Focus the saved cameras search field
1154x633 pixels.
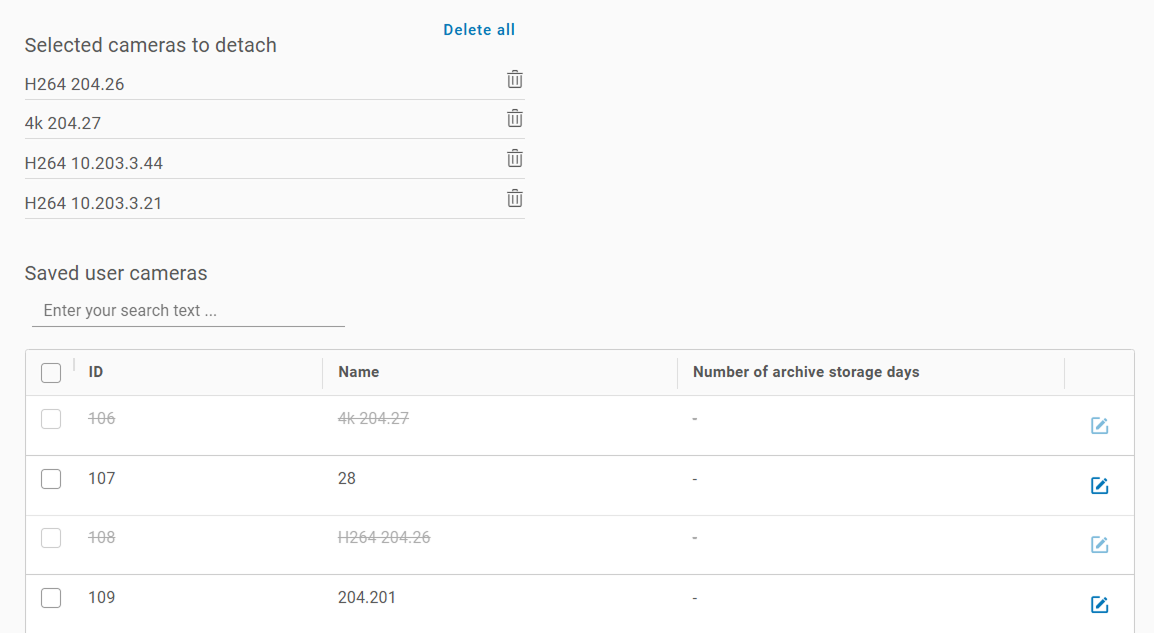click(188, 311)
